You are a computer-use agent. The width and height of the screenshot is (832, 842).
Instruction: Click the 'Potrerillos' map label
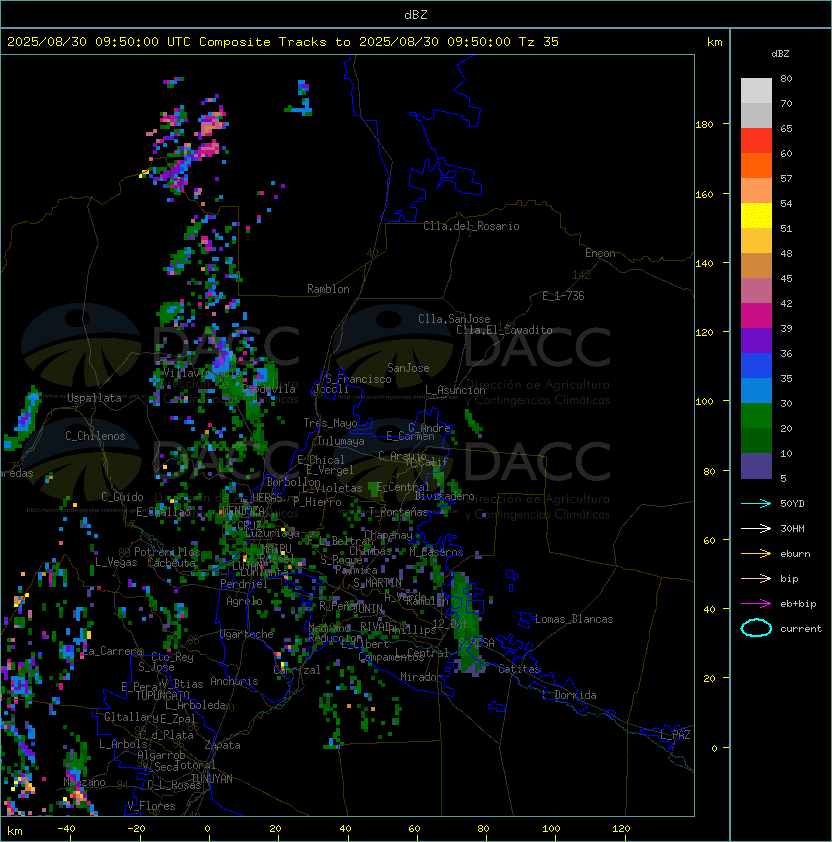167,552
